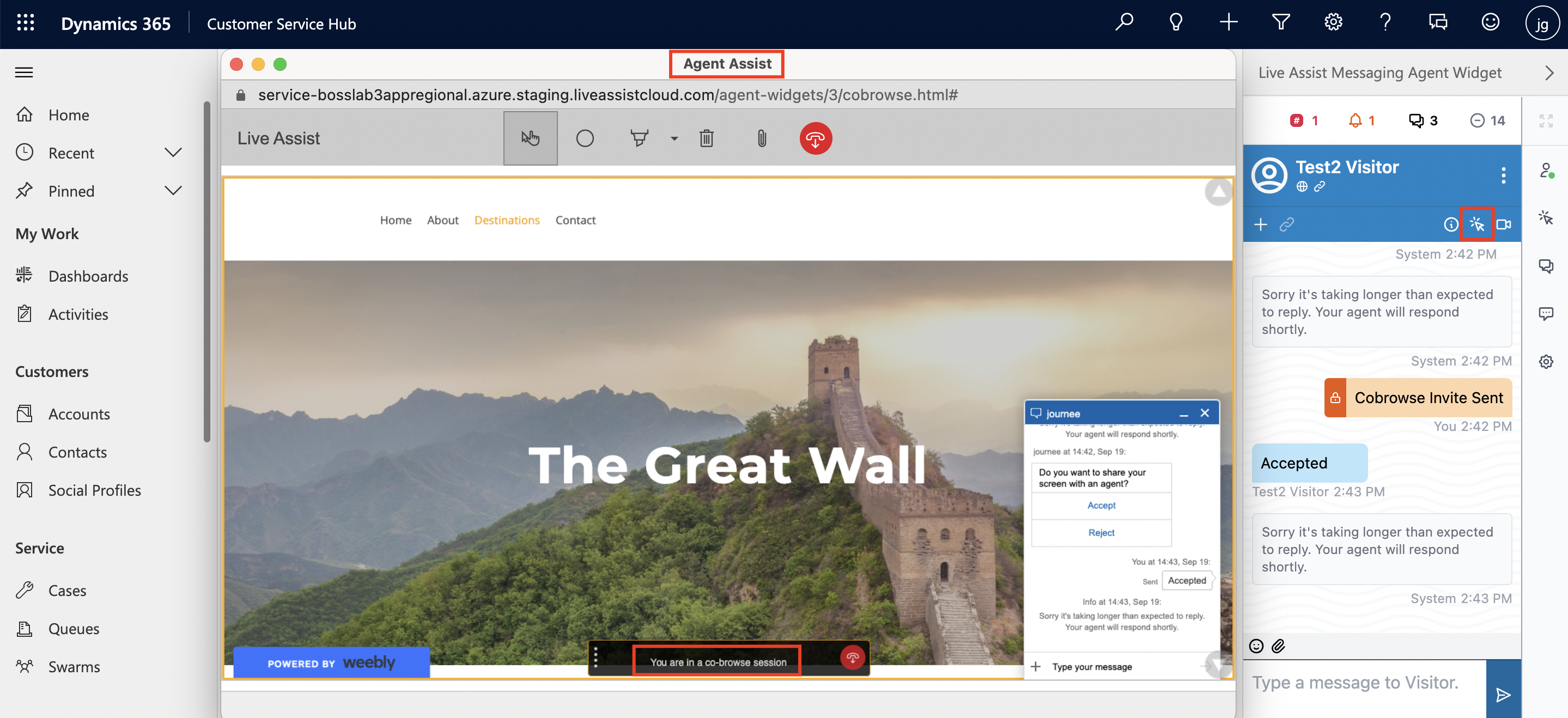This screenshot has height=718, width=1568.
Task: Click the Home link on the website
Action: coord(396,220)
